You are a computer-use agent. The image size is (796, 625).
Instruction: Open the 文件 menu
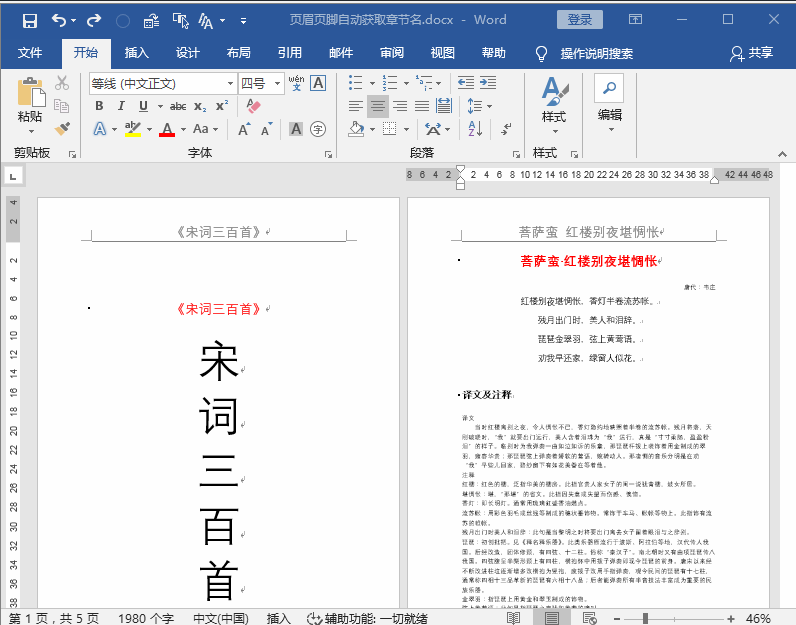tap(30, 53)
